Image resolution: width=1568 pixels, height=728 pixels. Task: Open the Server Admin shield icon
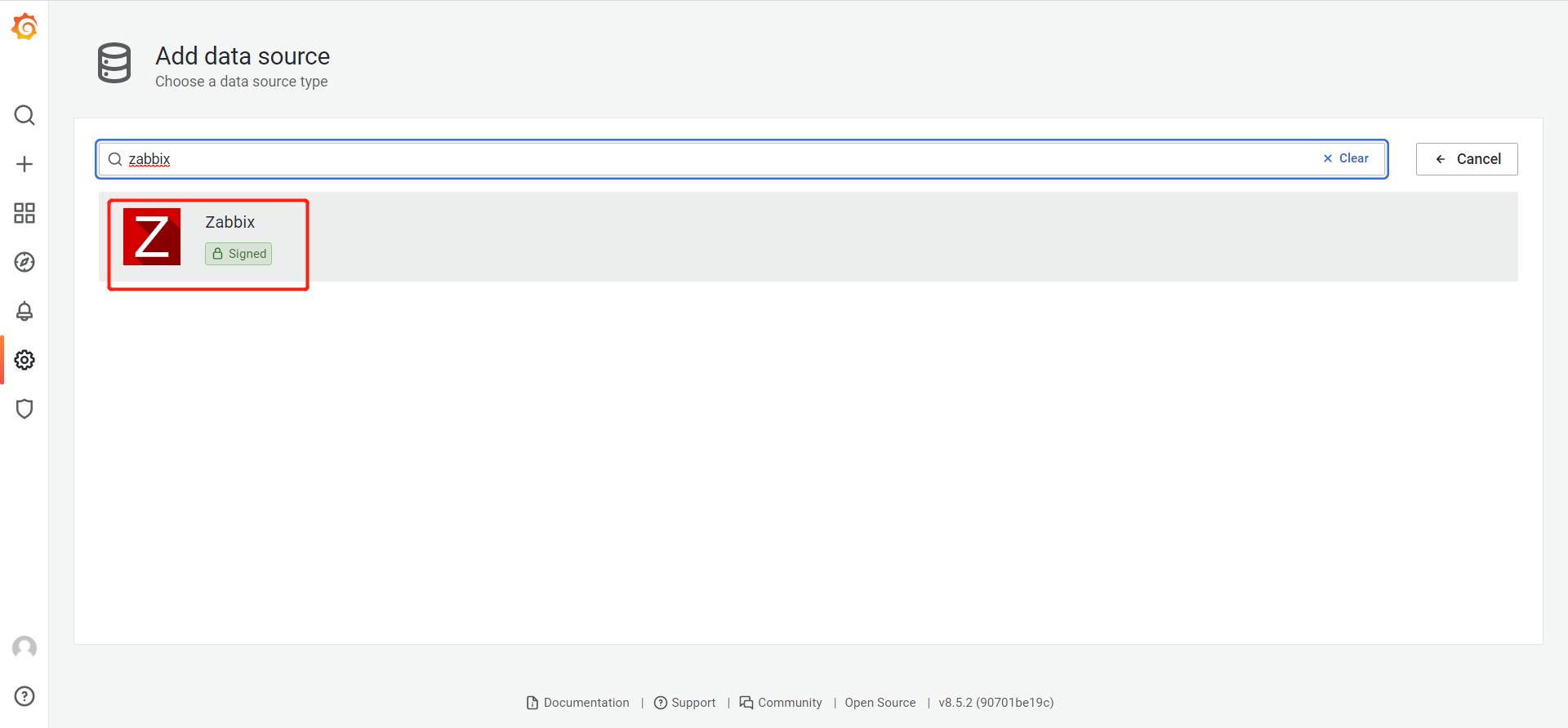24,409
